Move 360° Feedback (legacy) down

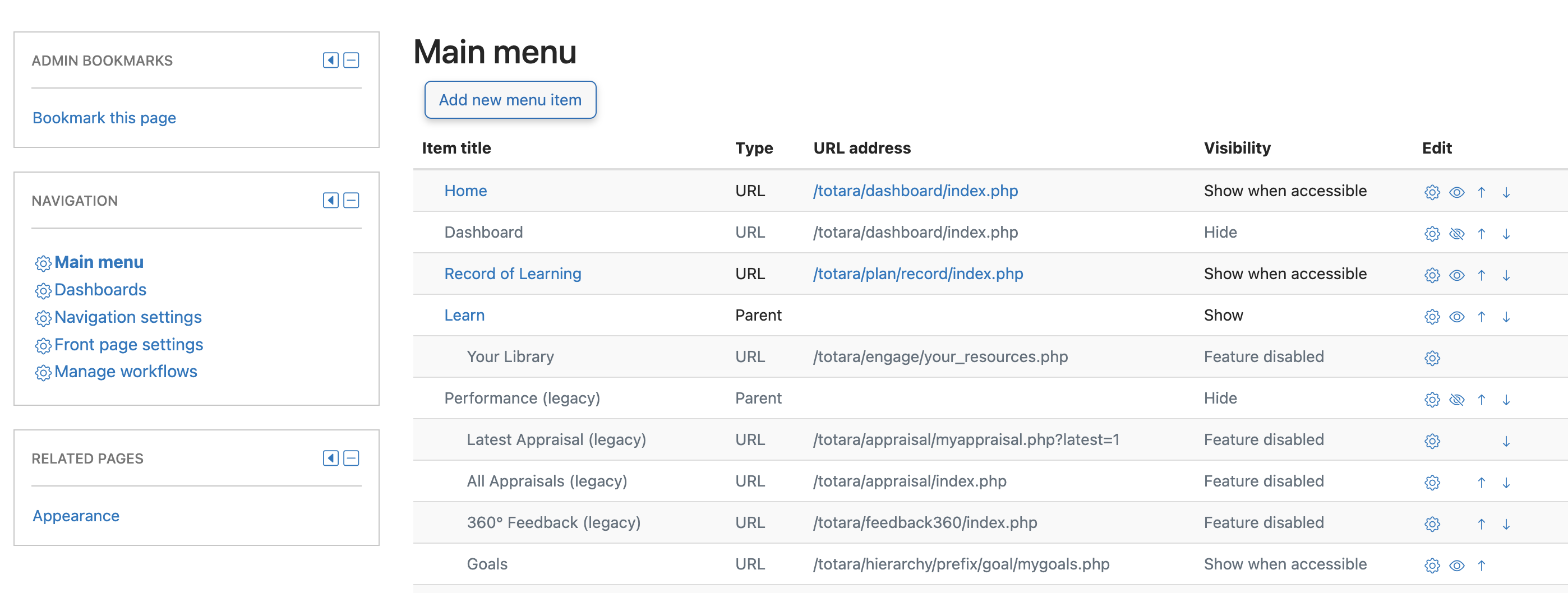[1506, 523]
